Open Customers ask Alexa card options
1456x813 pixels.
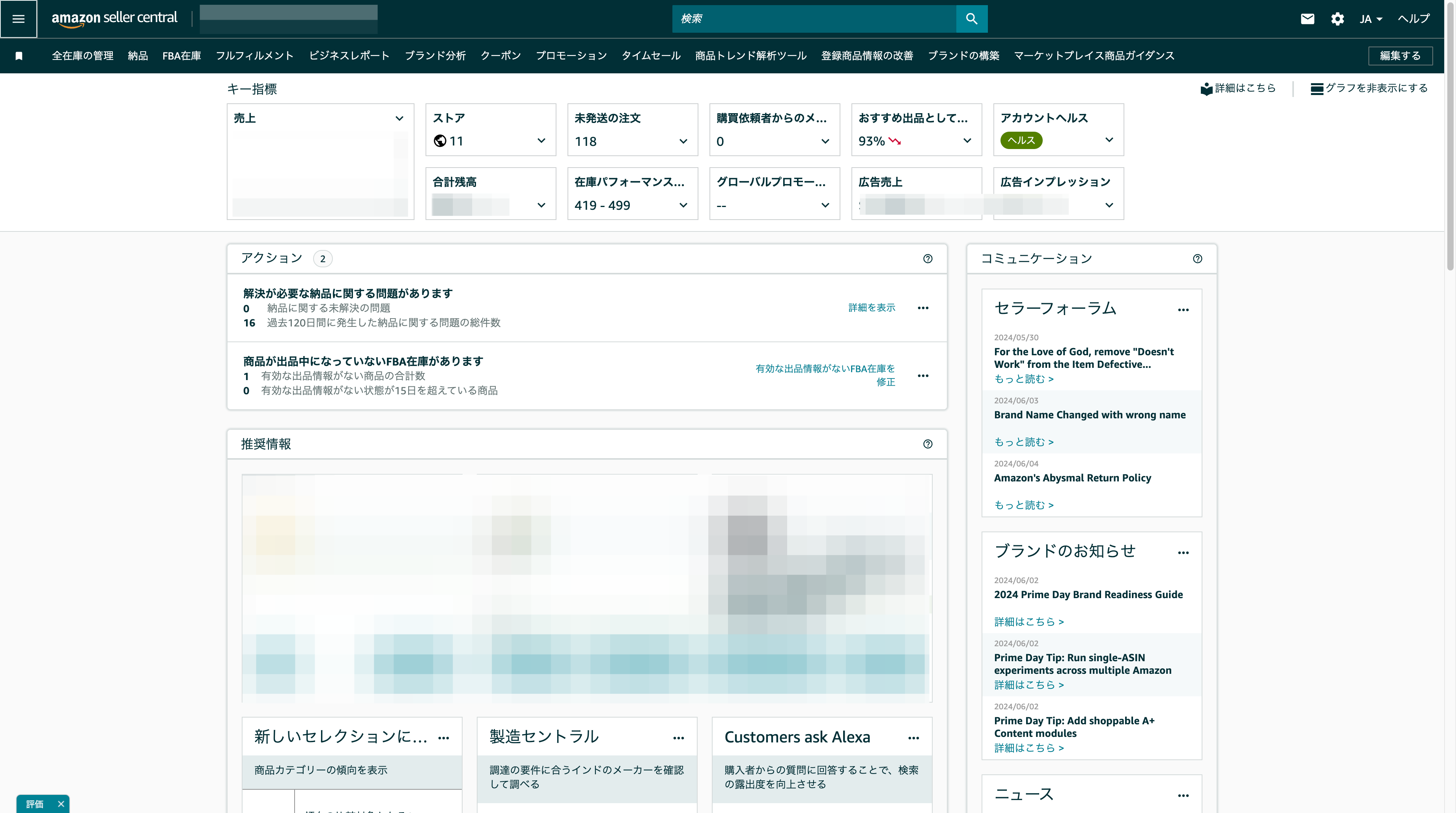(913, 738)
